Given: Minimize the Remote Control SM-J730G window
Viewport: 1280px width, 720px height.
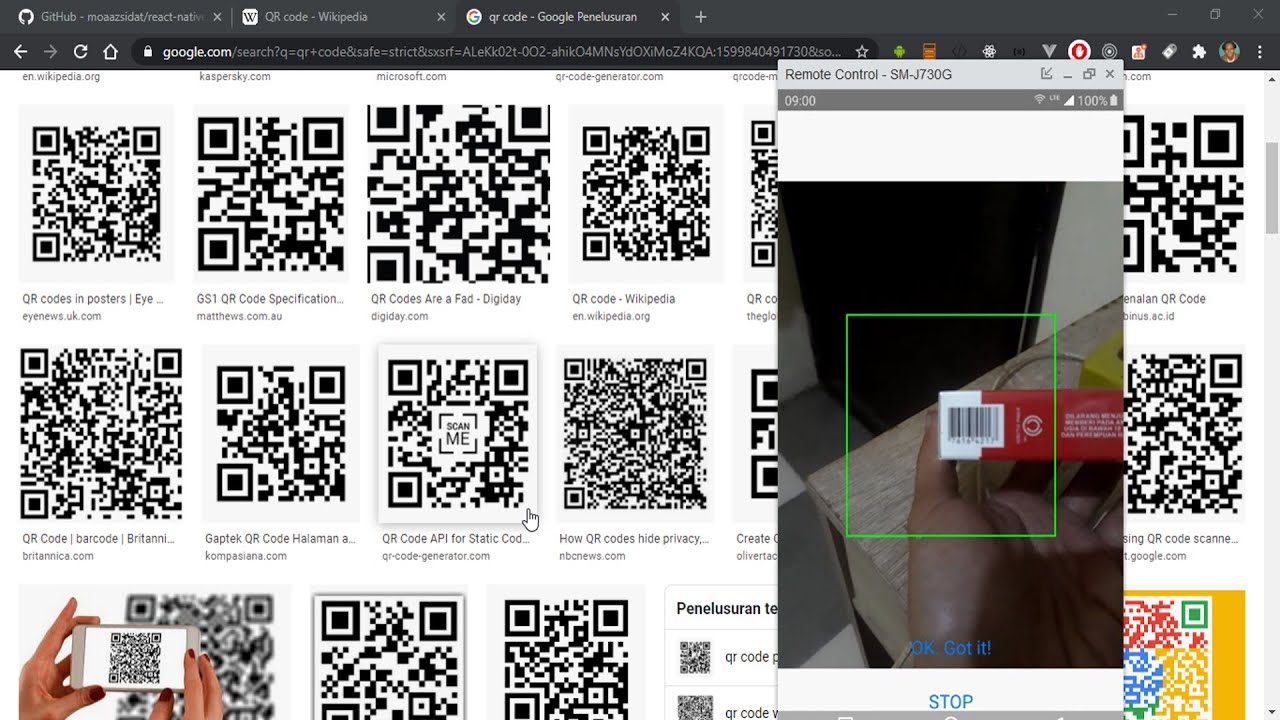Looking at the screenshot, I should click(1067, 74).
